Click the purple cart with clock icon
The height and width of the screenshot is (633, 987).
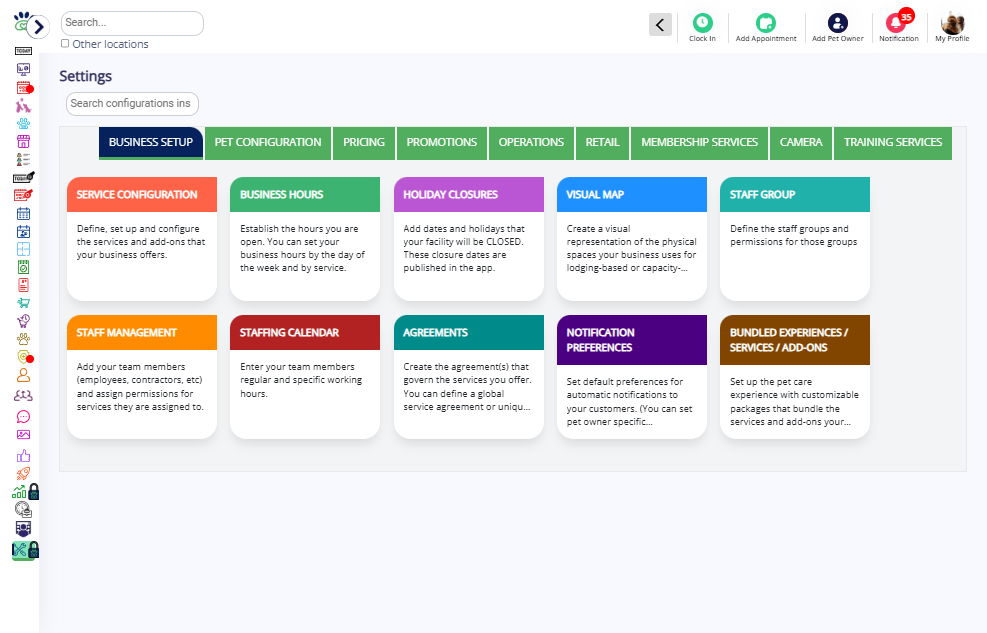pos(23,322)
